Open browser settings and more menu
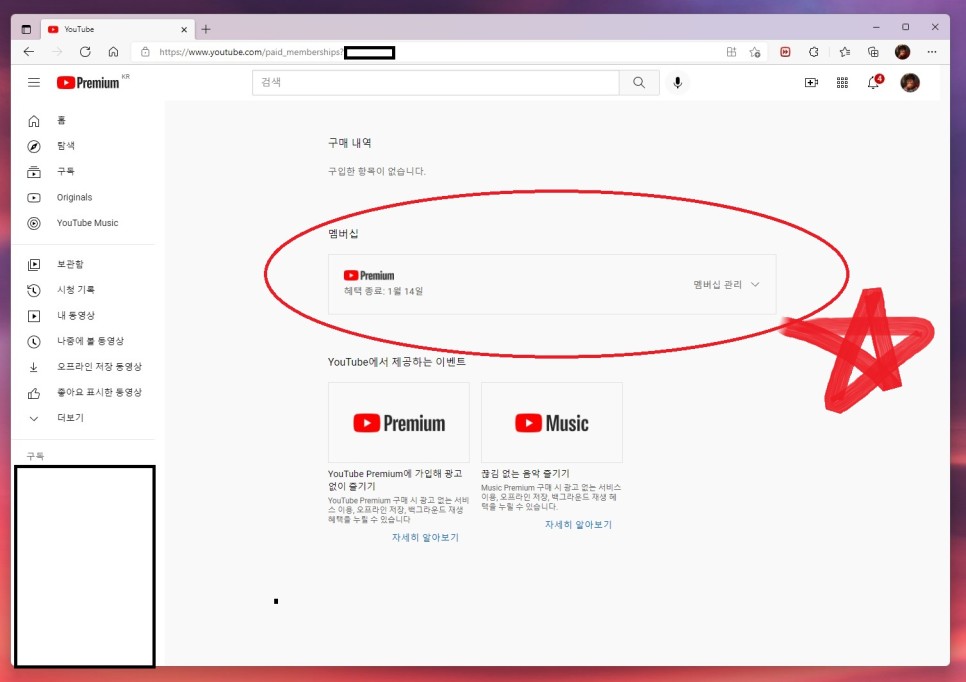 pos(932,52)
